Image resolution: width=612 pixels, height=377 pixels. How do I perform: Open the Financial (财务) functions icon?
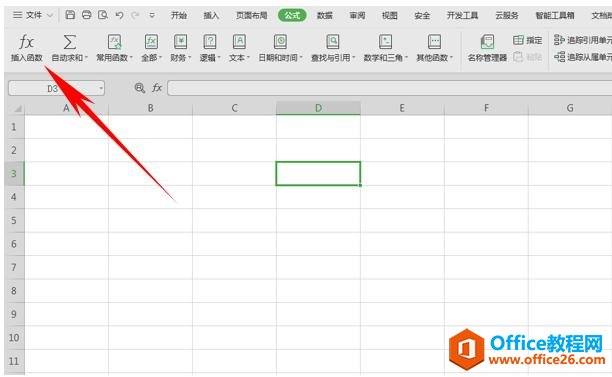(x=180, y=42)
